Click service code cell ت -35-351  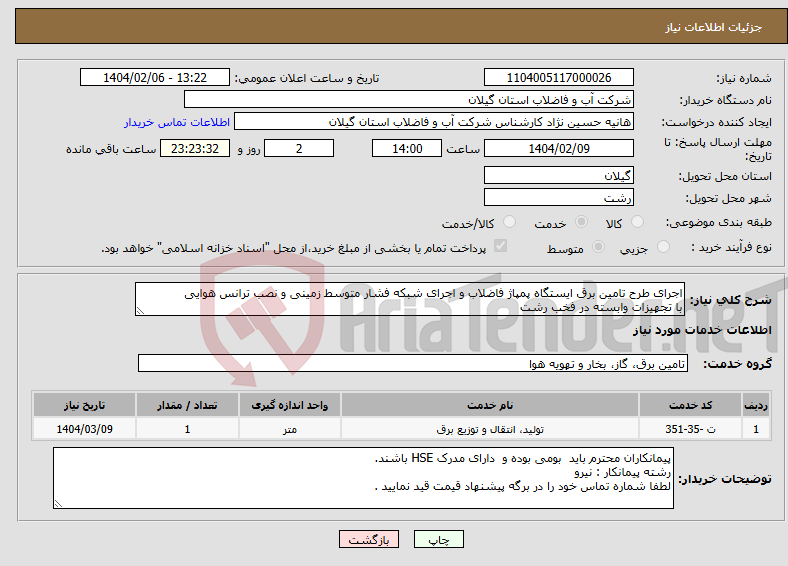point(691,429)
